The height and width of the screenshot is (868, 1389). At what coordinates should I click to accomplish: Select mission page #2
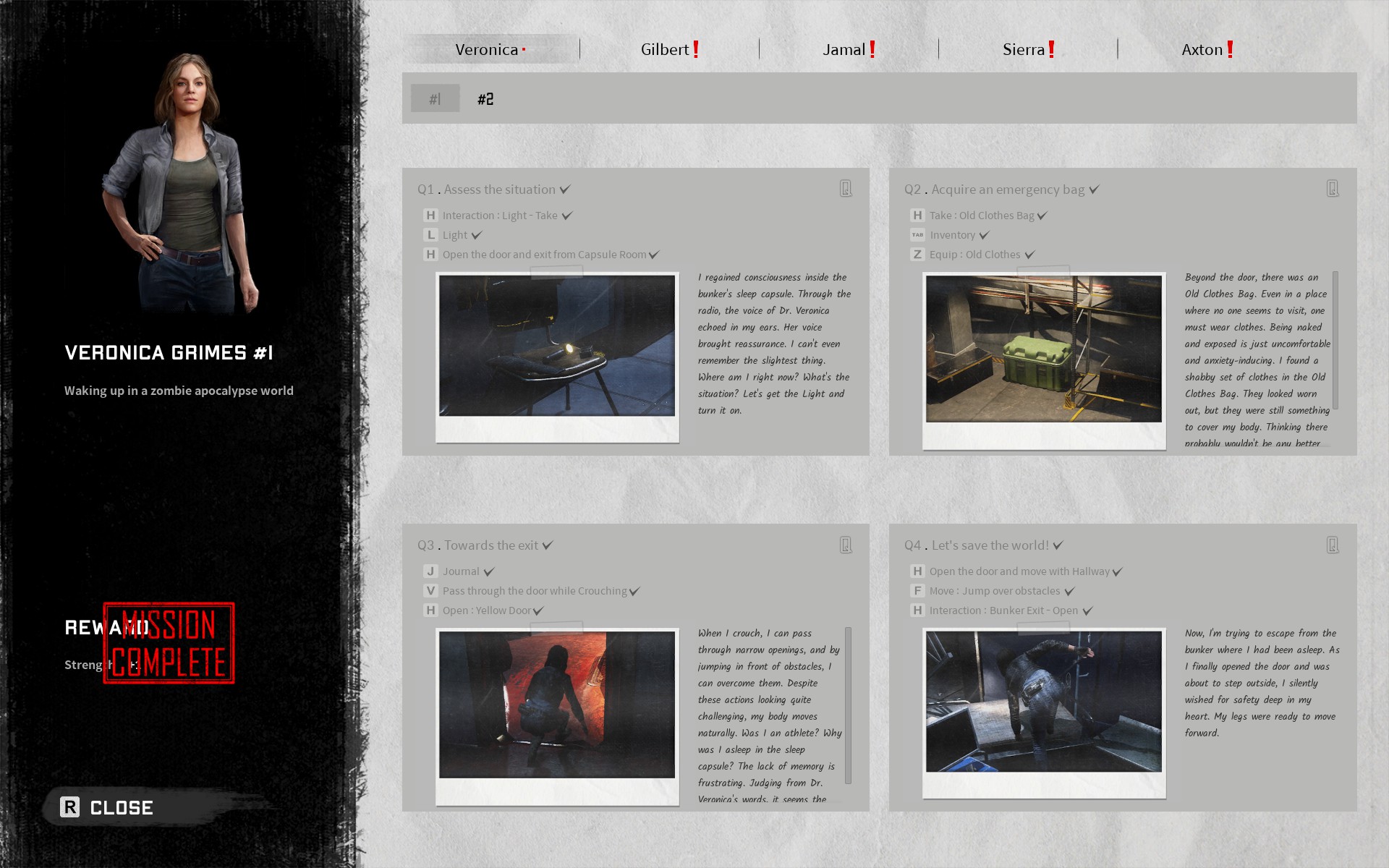(485, 99)
